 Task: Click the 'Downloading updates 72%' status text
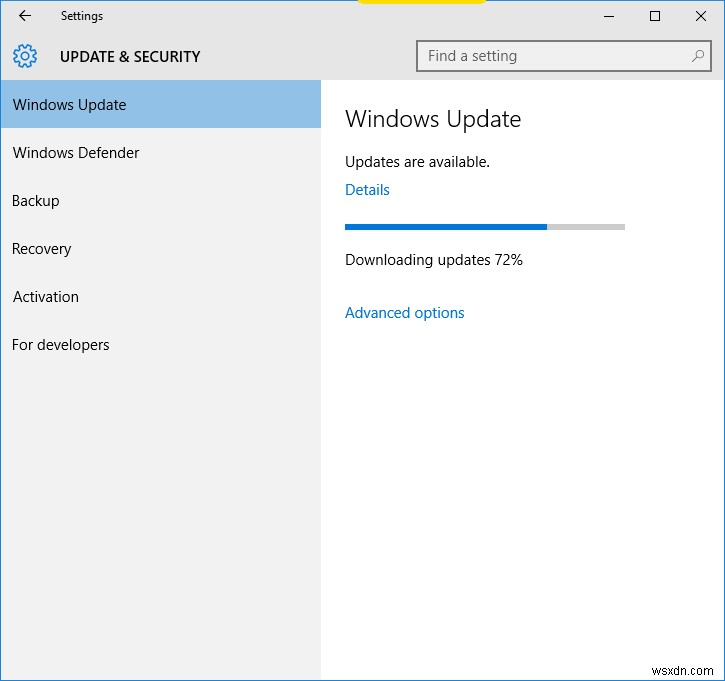[434, 260]
